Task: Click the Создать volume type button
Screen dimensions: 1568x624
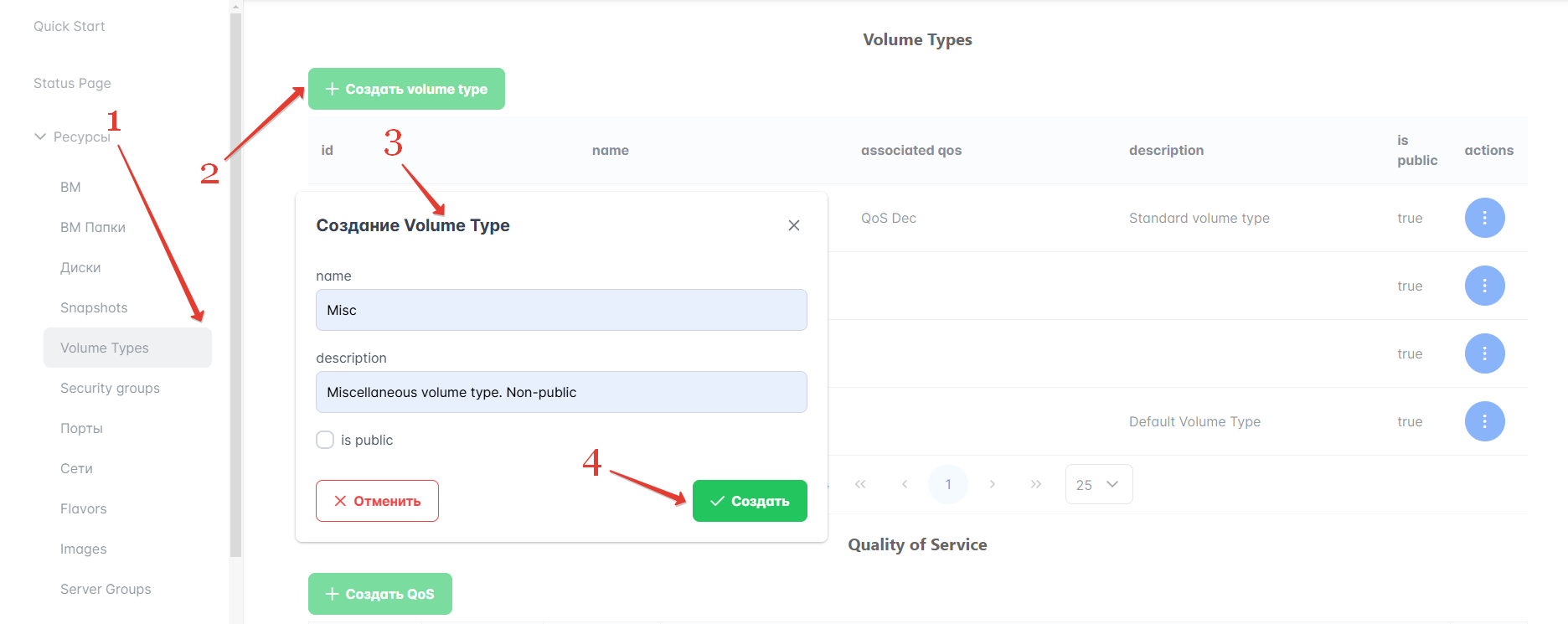Action: coord(406,89)
